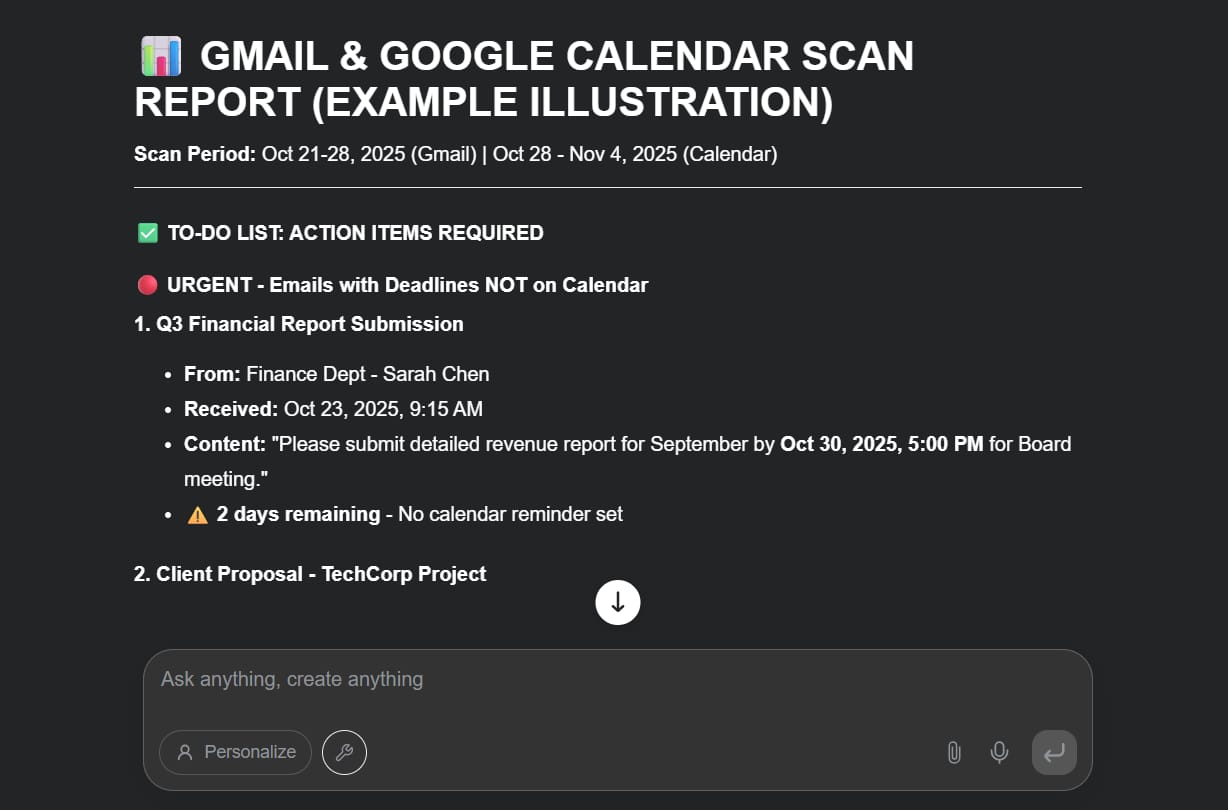Select the "Q3 Financial Report Submission" heading
This screenshot has width=1228, height=810.
tap(299, 324)
